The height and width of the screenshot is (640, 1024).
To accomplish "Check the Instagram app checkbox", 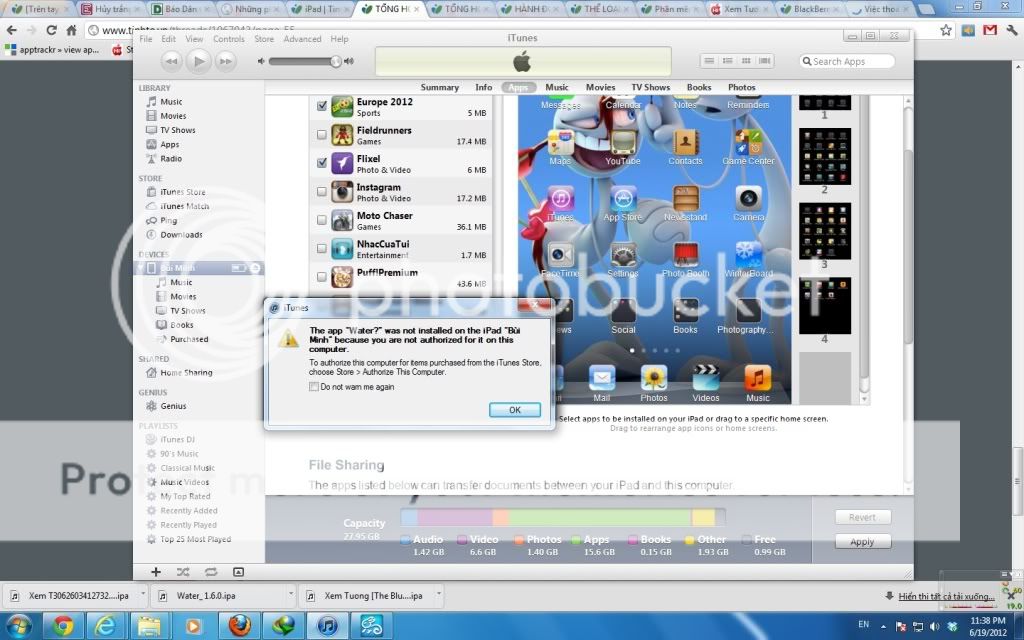I will click(x=321, y=191).
